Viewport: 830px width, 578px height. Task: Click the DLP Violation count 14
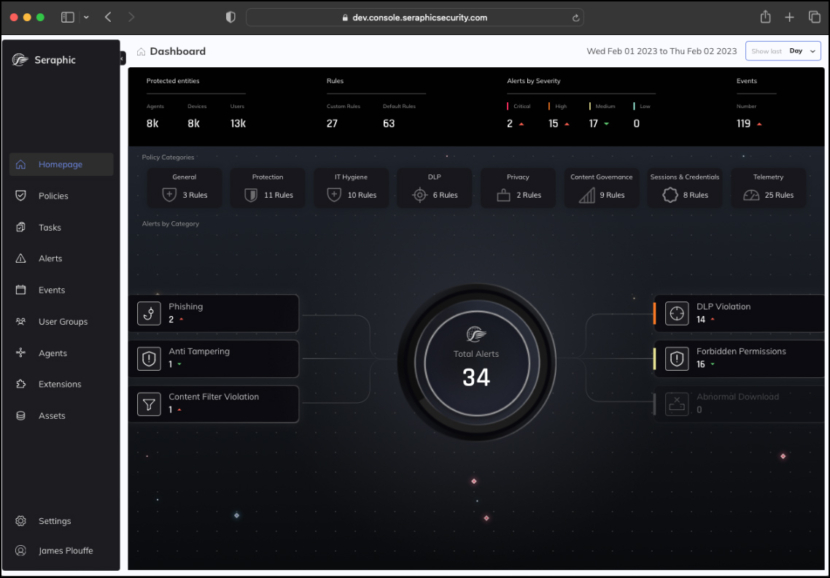tap(701, 320)
